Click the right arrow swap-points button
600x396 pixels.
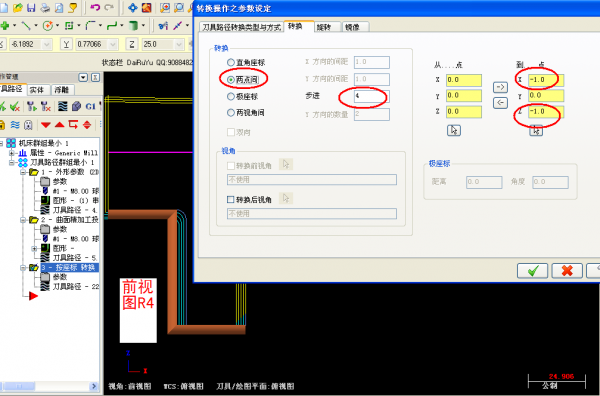500,87
